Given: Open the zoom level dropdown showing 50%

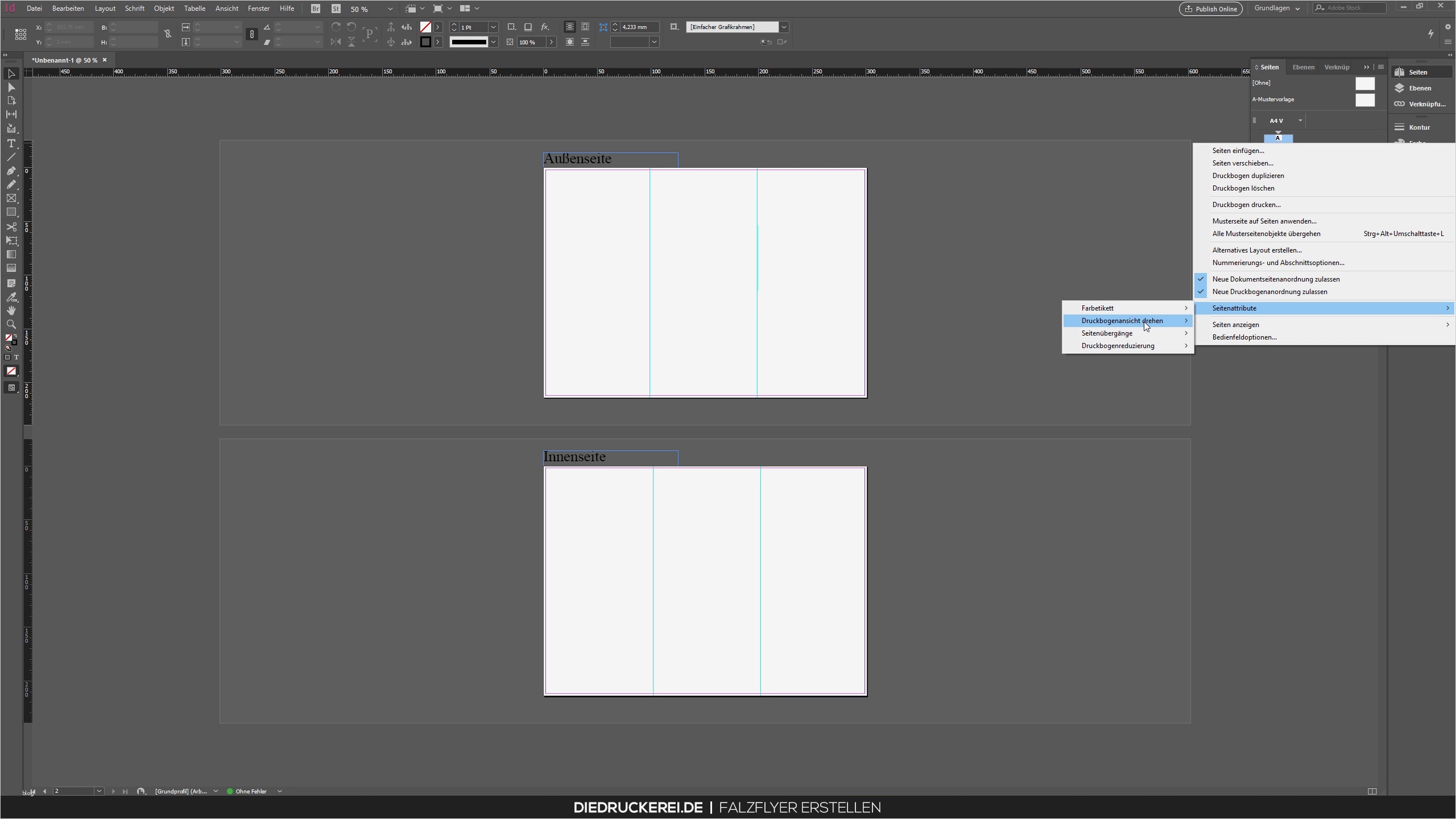Looking at the screenshot, I should coord(390,9).
